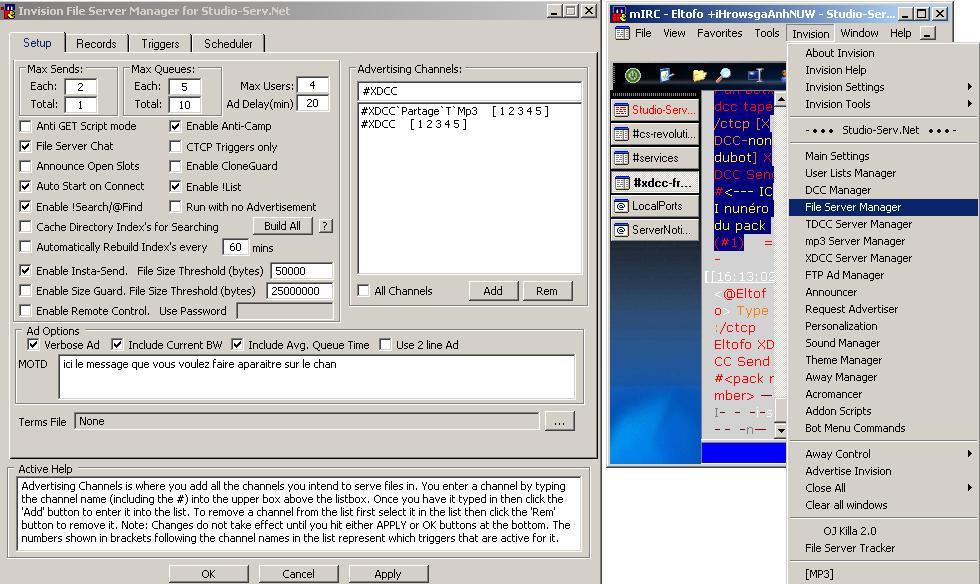
Task: Expand the Invision Settings submenu
Action: (x=883, y=87)
